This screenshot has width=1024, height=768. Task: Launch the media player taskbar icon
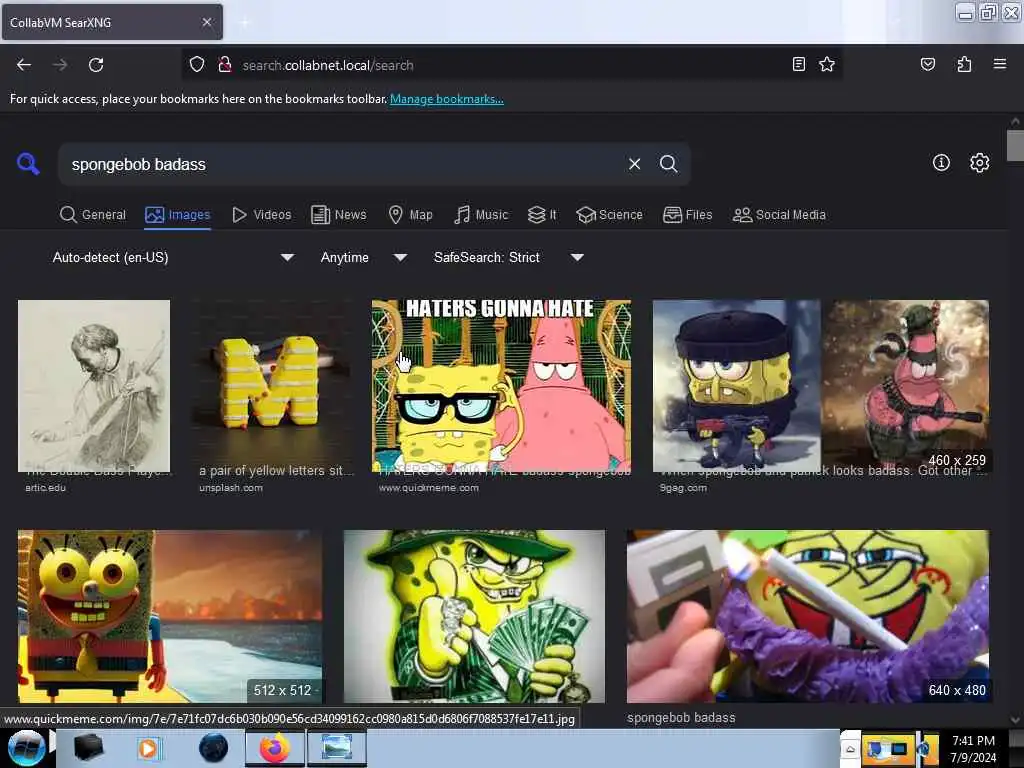(149, 748)
